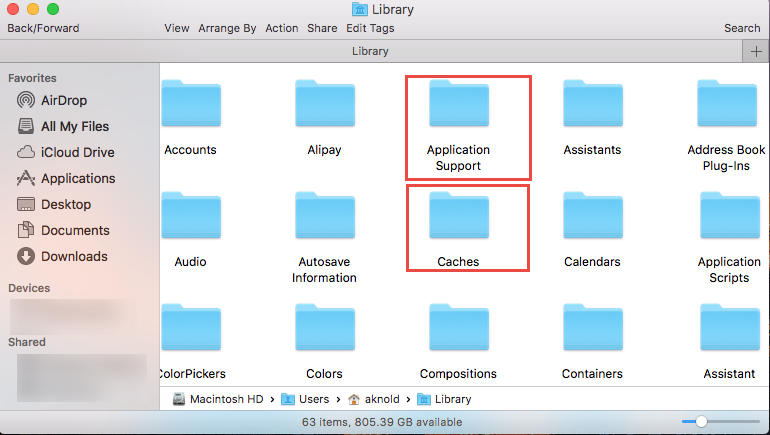Select the Library tab

(370, 51)
